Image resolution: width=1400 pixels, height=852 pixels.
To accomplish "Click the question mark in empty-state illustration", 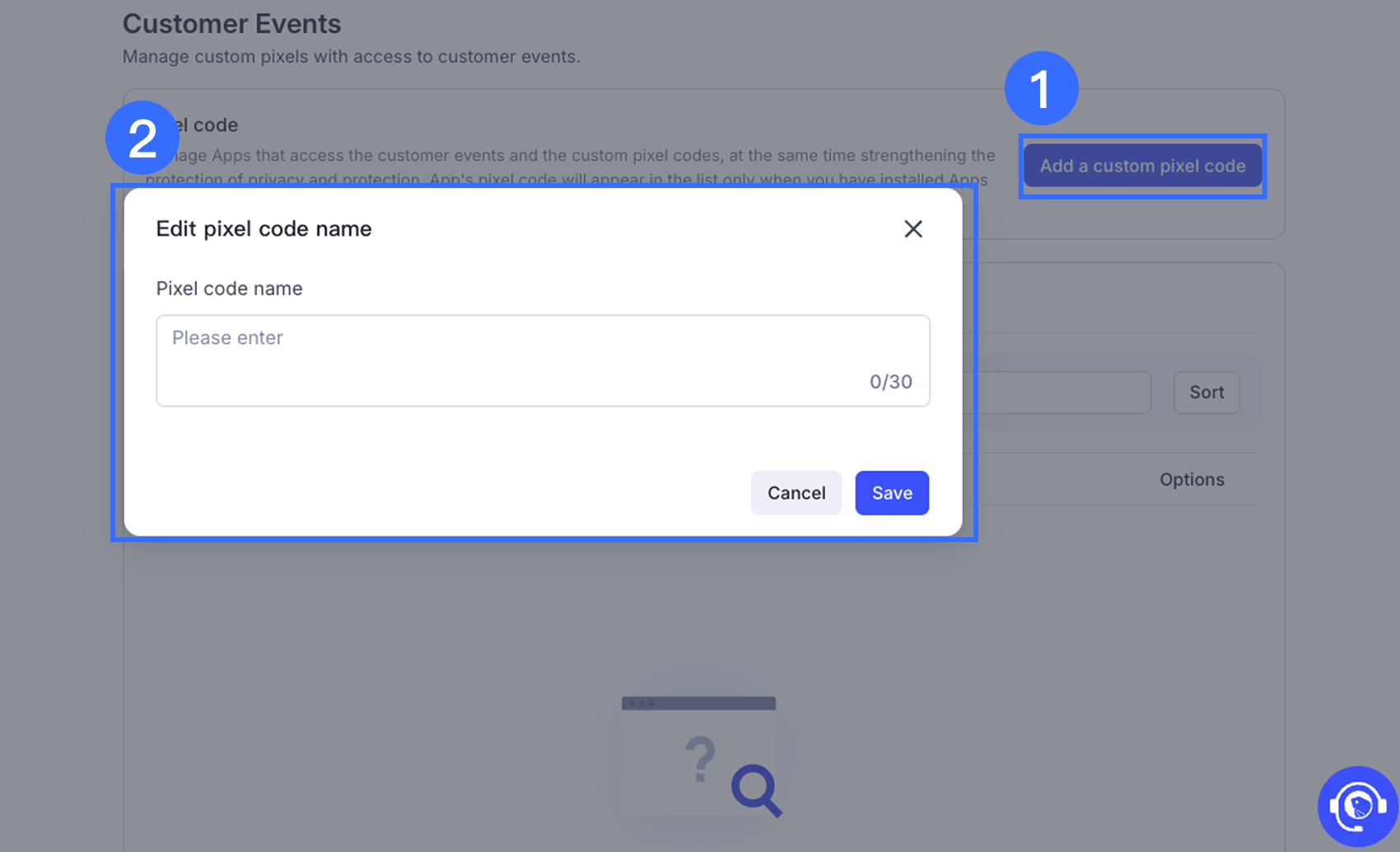I will point(701,759).
